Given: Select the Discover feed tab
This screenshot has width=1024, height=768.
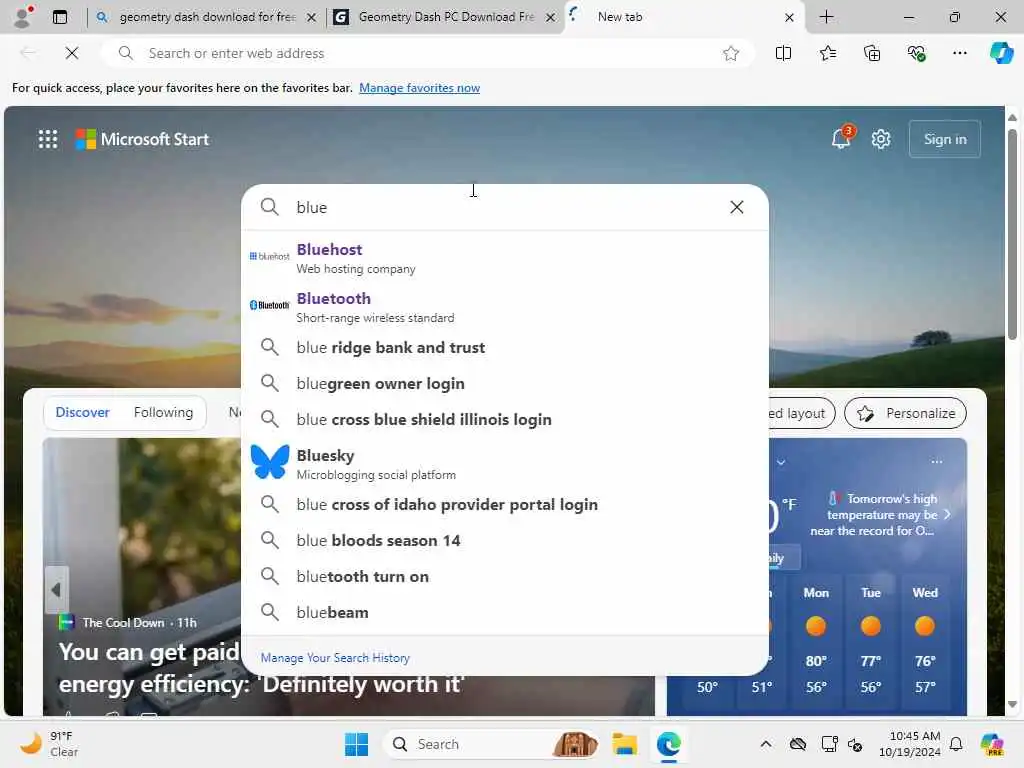Looking at the screenshot, I should [x=82, y=413].
